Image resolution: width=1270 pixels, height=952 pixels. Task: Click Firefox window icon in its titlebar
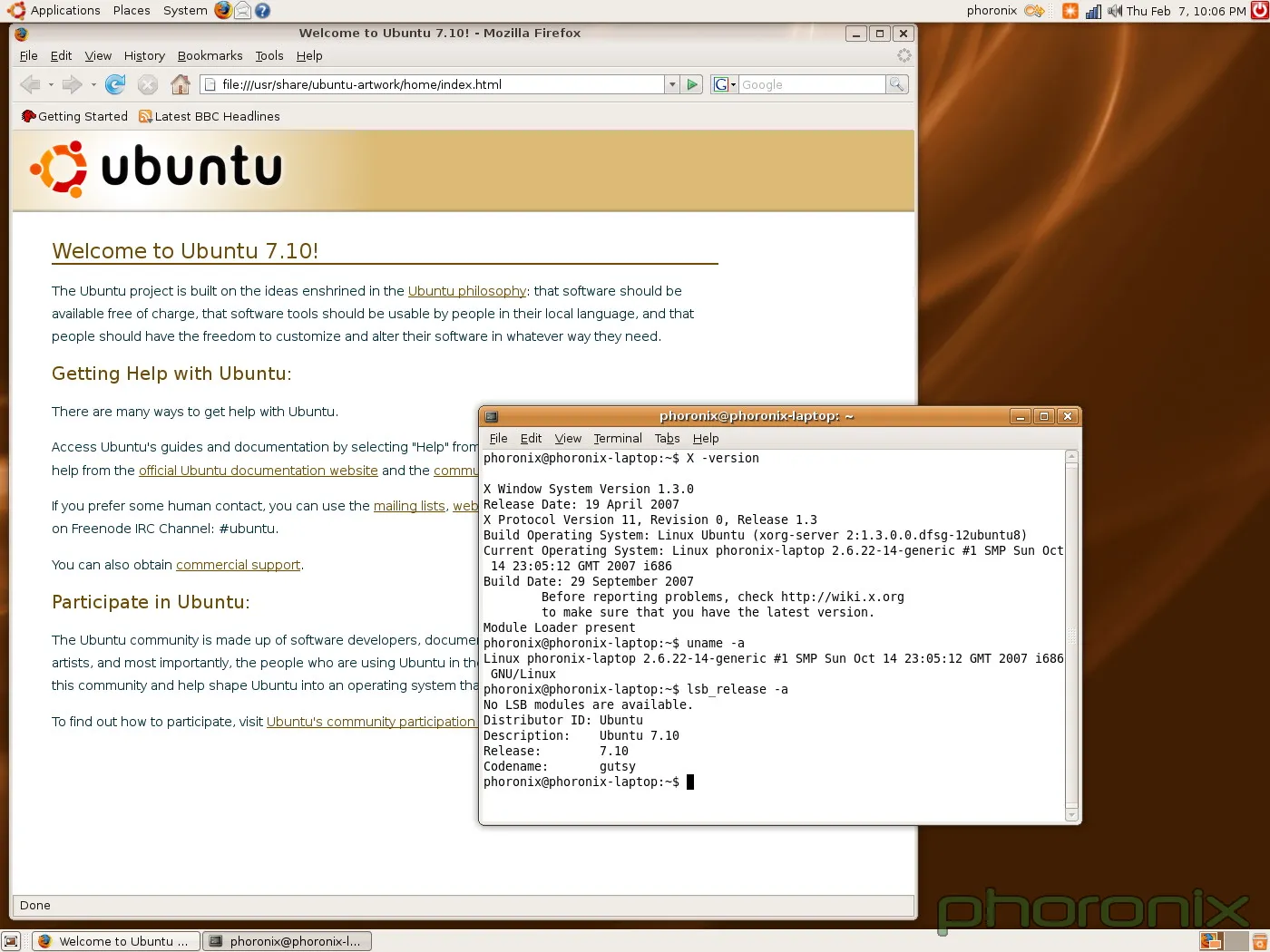tap(22, 34)
